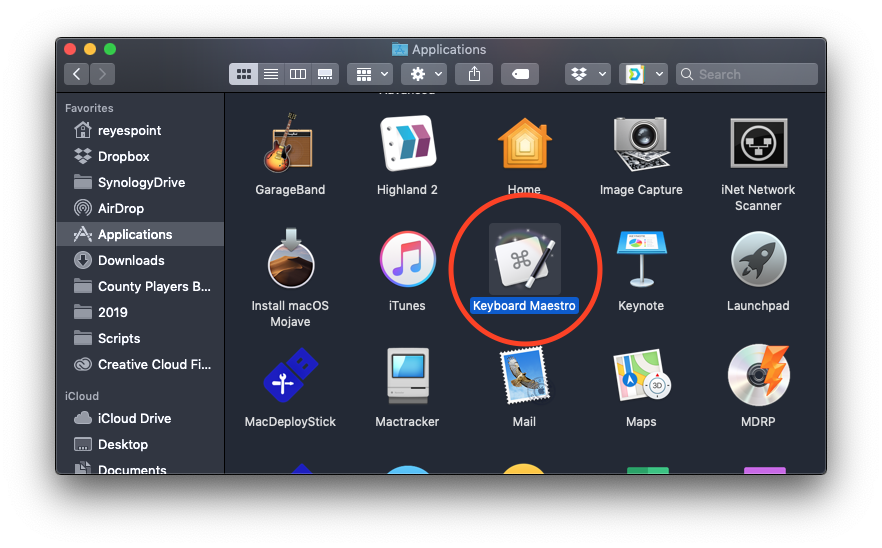The image size is (882, 548).
Task: Select the Mactracker app icon
Action: point(407,375)
